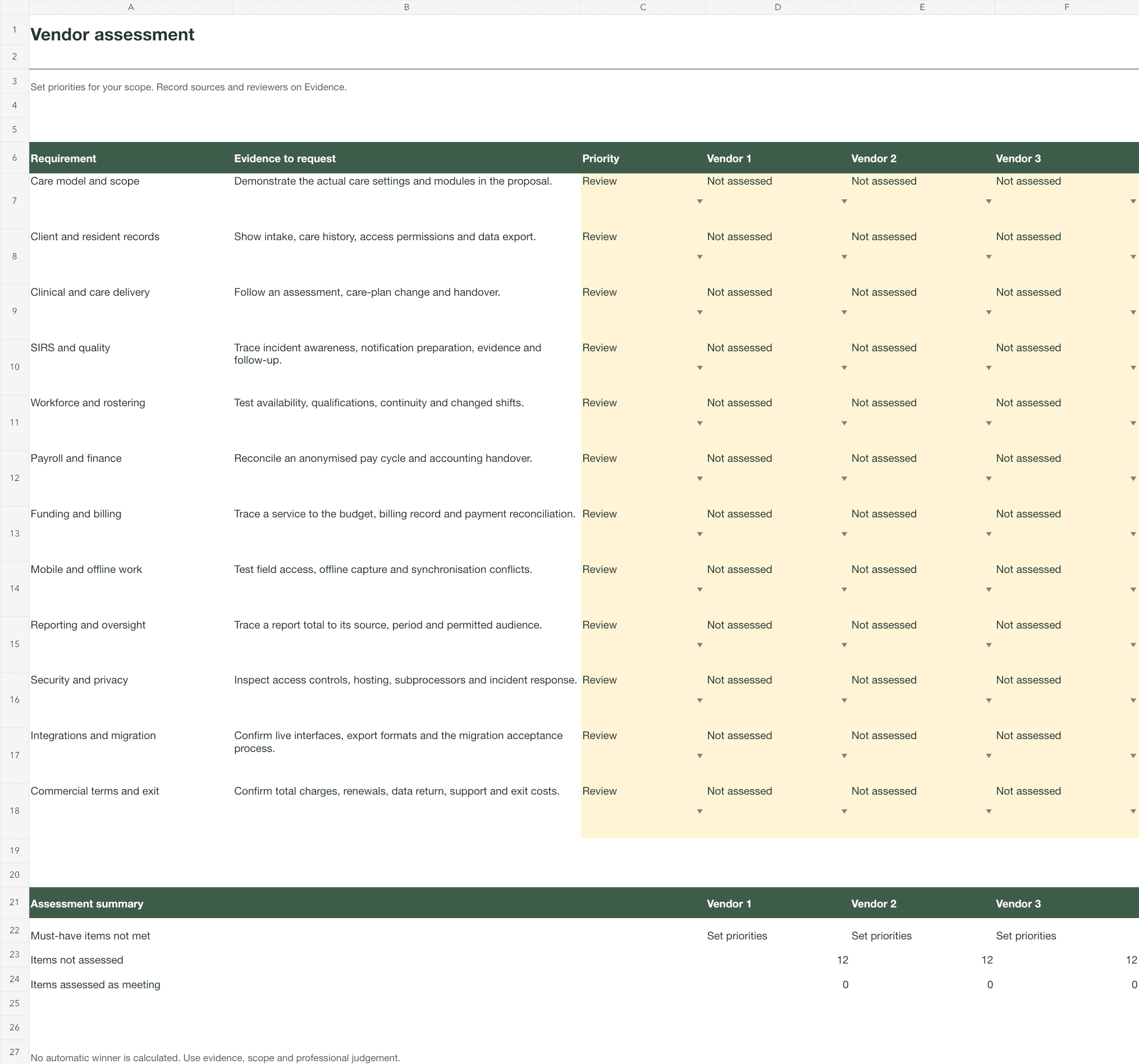Viewport: 1139px width, 1064px height.
Task: Select the 'SIRS and quality' cell
Action: (x=131, y=367)
